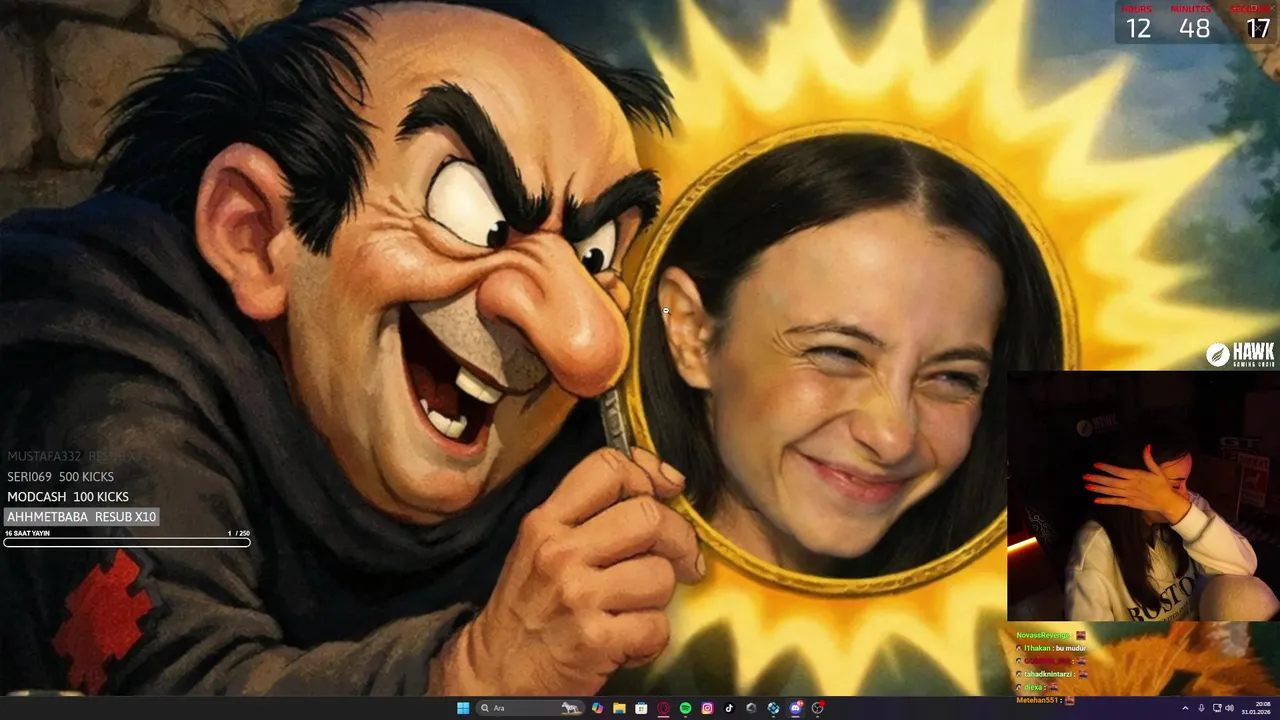Click the webcam overlay thumbnail
The width and height of the screenshot is (1280, 720).
coord(1143,496)
